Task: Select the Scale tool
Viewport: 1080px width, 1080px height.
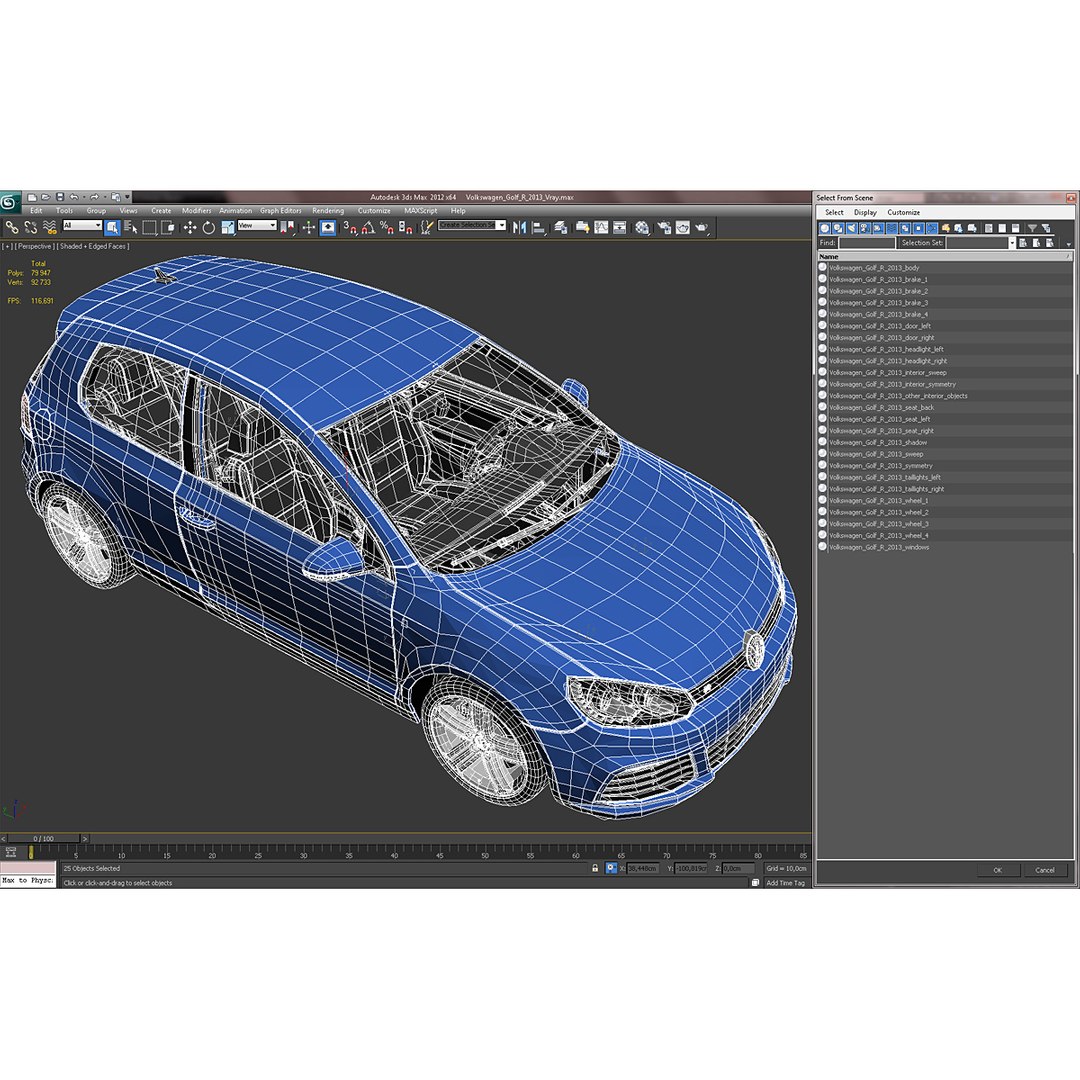Action: (228, 227)
